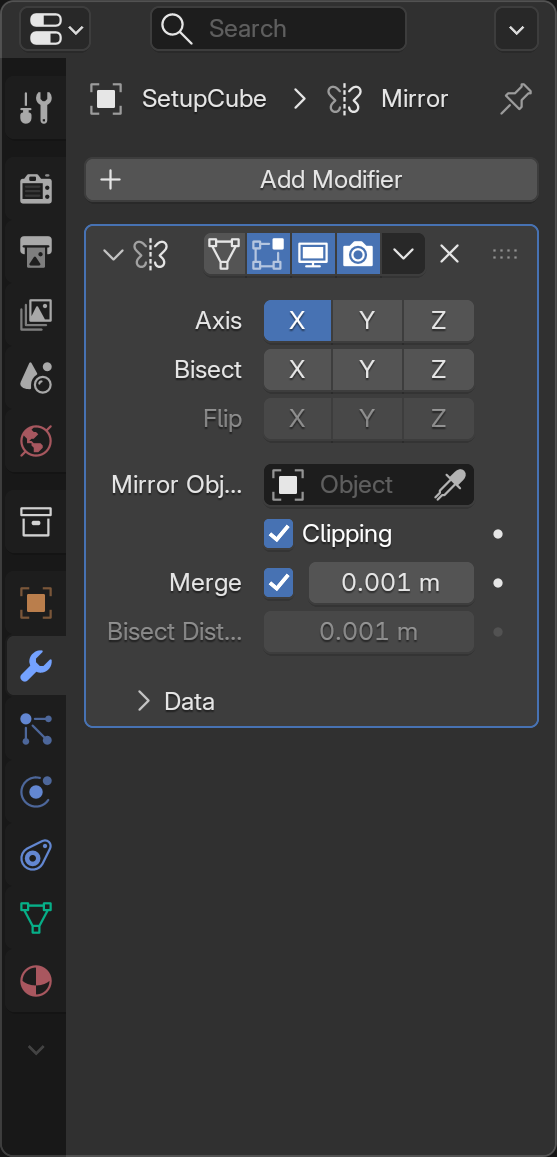Open the Output properties tab
Viewport: 557px width, 1157px height.
coord(35,252)
